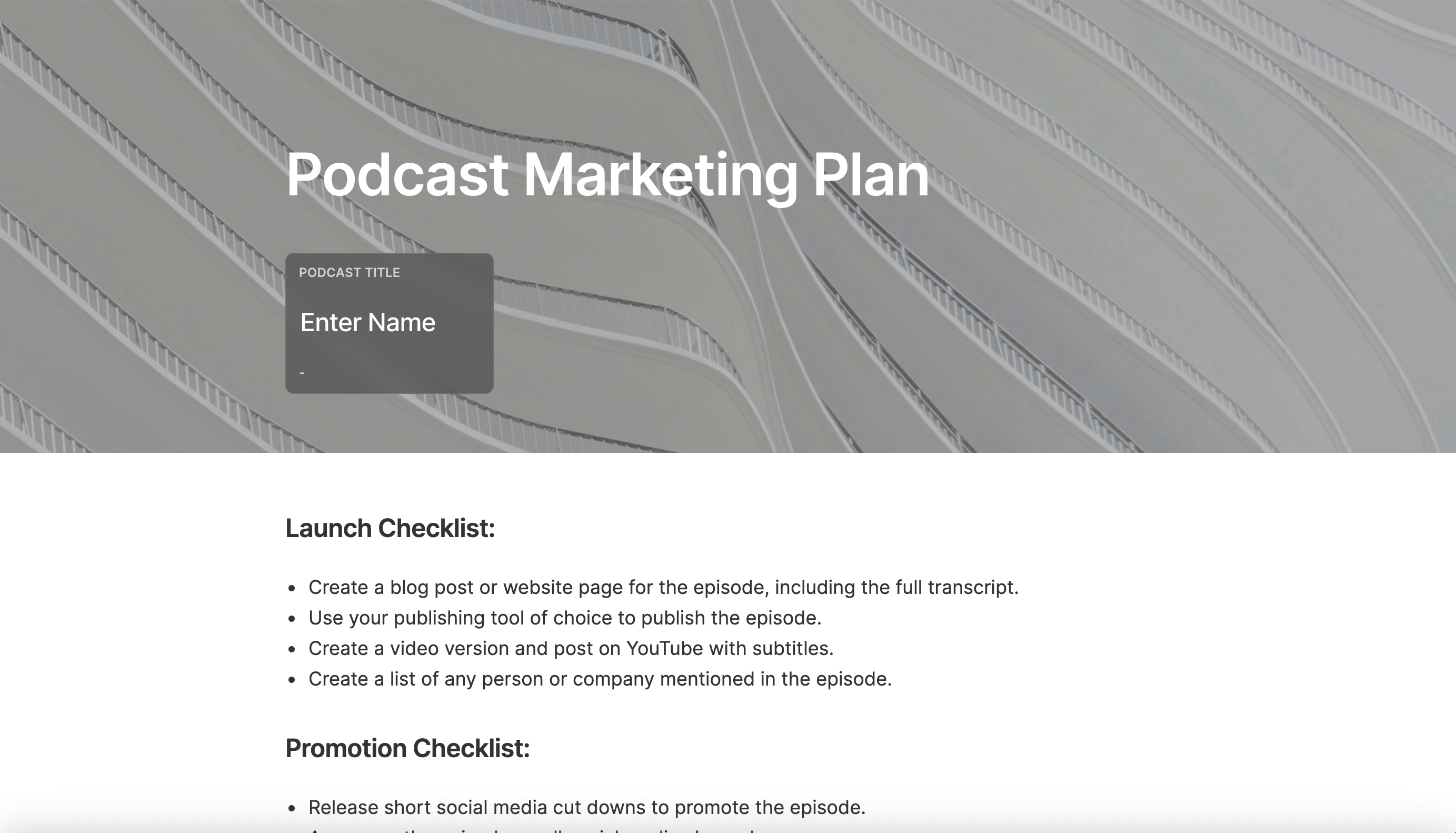The width and height of the screenshot is (1456, 833).
Task: Click bullet 'Release short social media cut downs'
Action: (x=587, y=808)
